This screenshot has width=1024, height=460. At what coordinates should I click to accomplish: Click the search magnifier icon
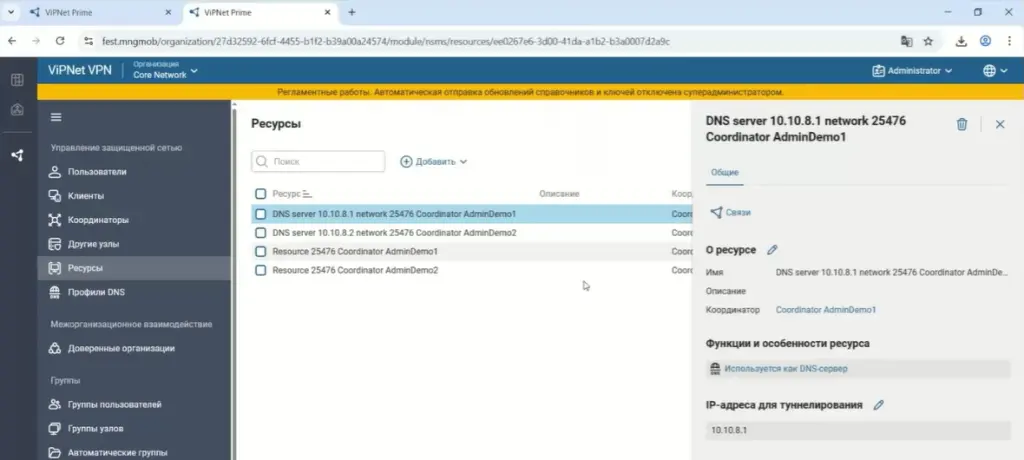(263, 161)
